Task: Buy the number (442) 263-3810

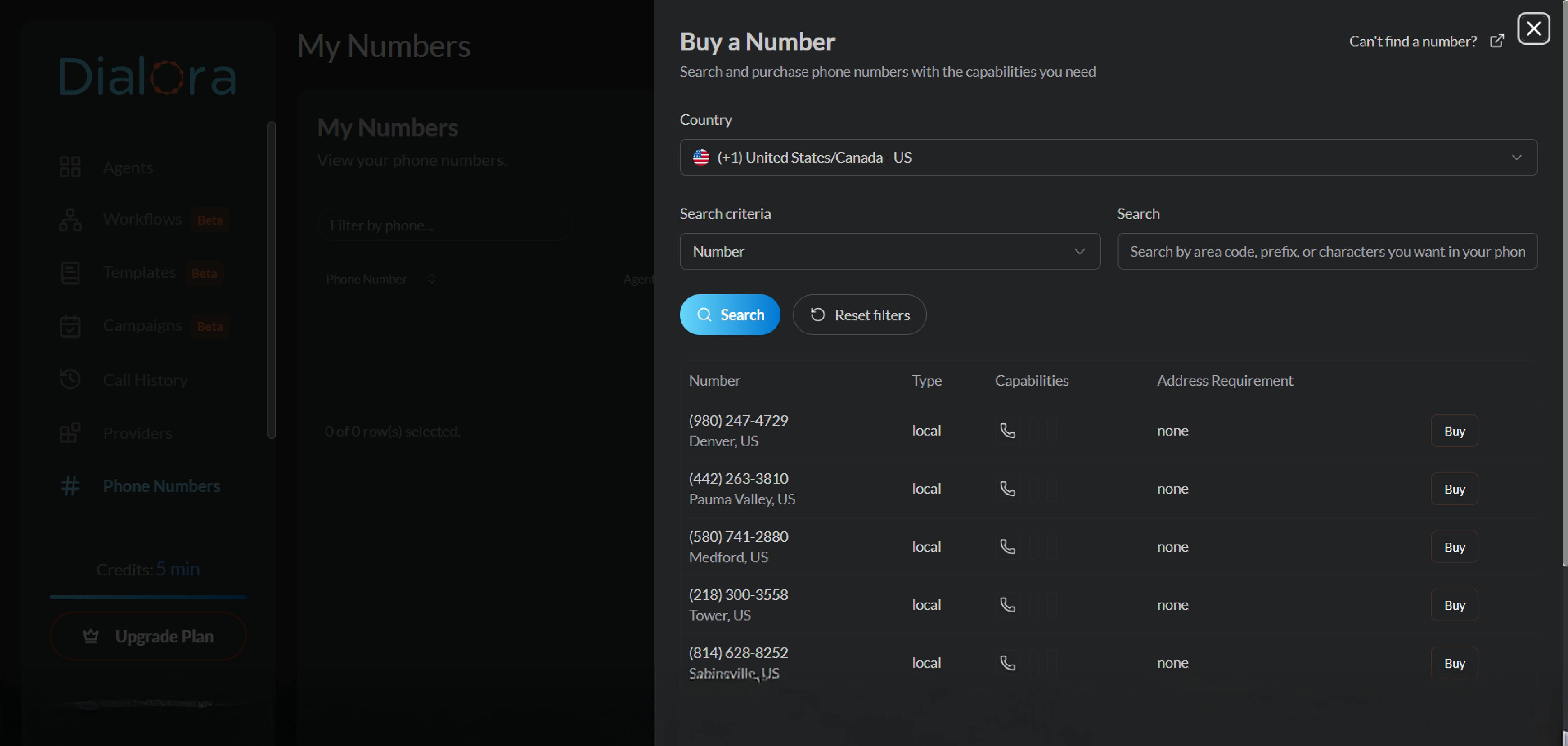Action: tap(1454, 489)
